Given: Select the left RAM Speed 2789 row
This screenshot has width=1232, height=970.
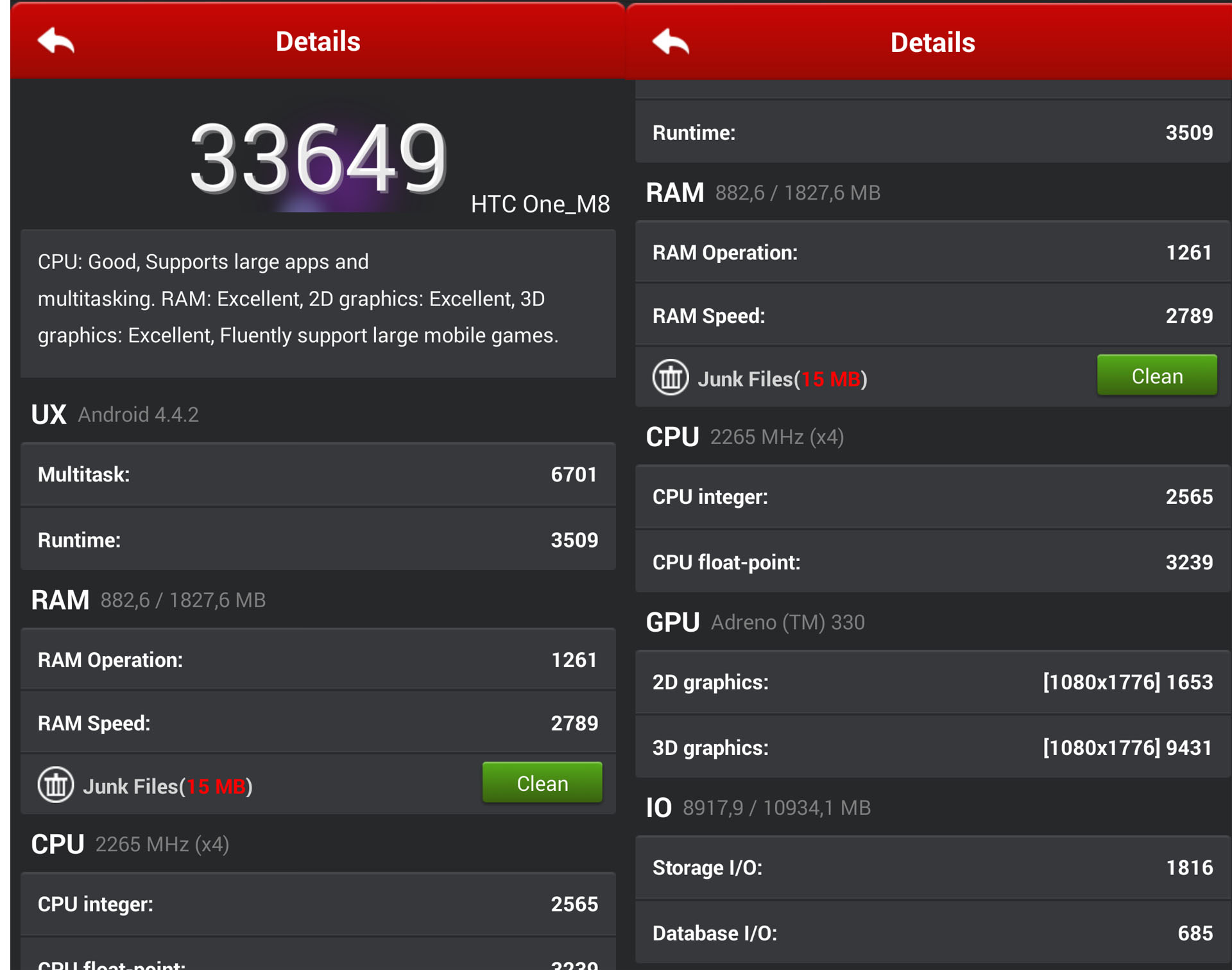Looking at the screenshot, I should point(318,723).
